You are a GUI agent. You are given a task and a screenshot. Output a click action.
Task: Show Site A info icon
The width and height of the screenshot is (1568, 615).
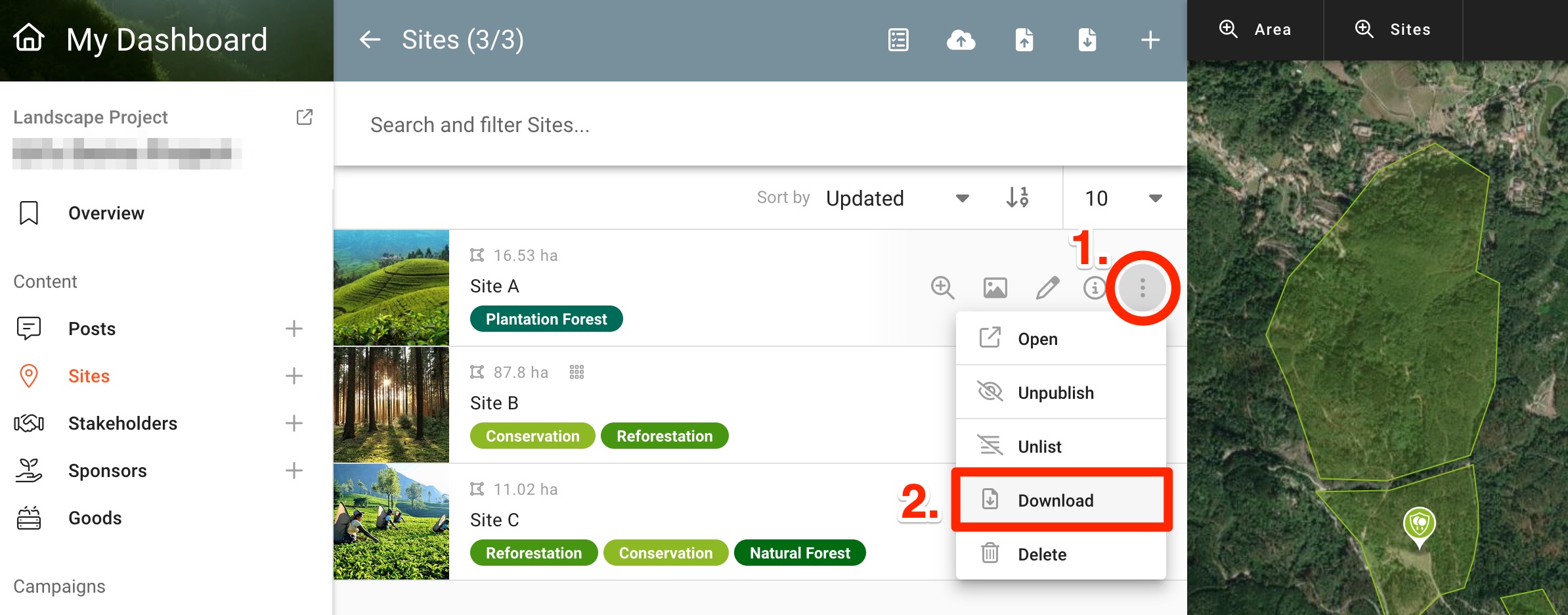[x=1095, y=288]
